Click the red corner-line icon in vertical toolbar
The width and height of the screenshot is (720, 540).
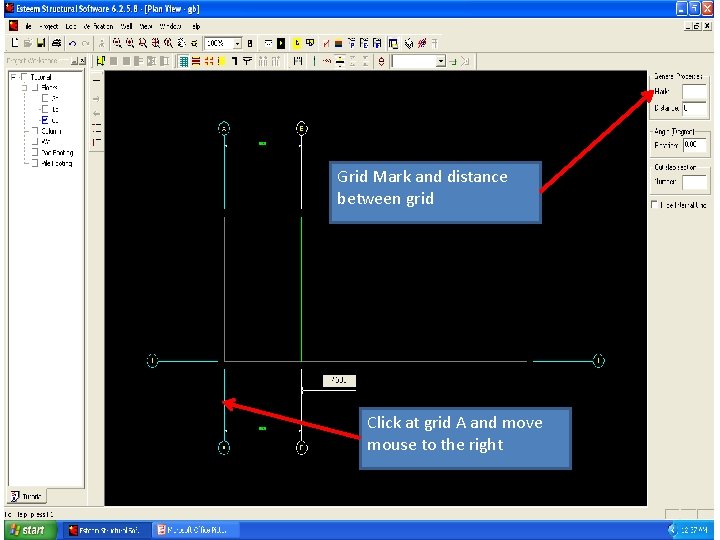click(96, 143)
